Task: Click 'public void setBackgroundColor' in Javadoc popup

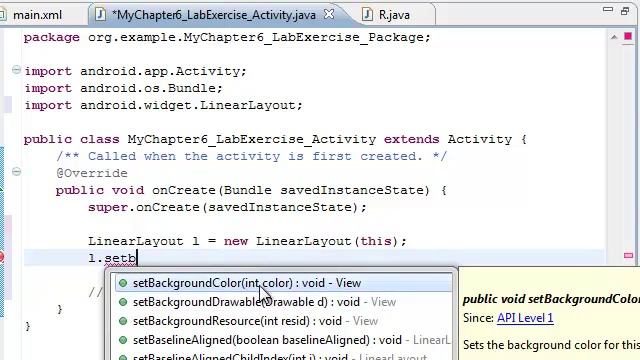Action: click(x=551, y=299)
